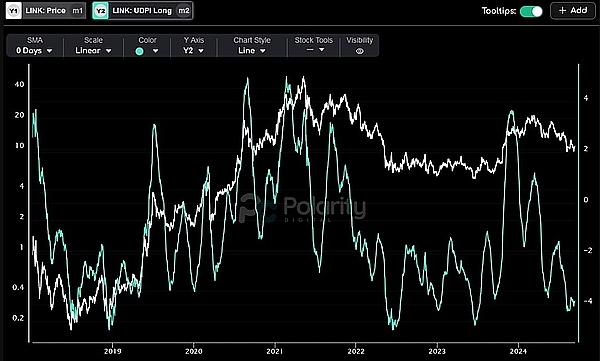The image size is (600, 361).
Task: Click the 2021 label on the time axis
Action: coord(274,351)
